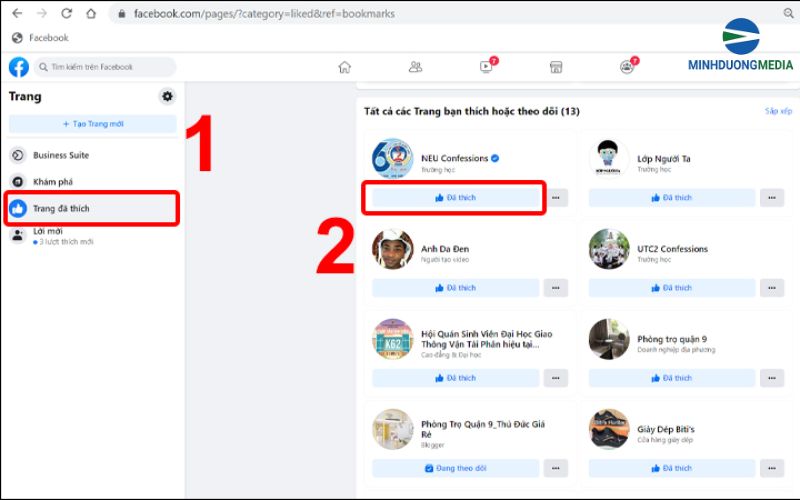
Task: Open the Friends tab icon
Action: [x=415, y=67]
